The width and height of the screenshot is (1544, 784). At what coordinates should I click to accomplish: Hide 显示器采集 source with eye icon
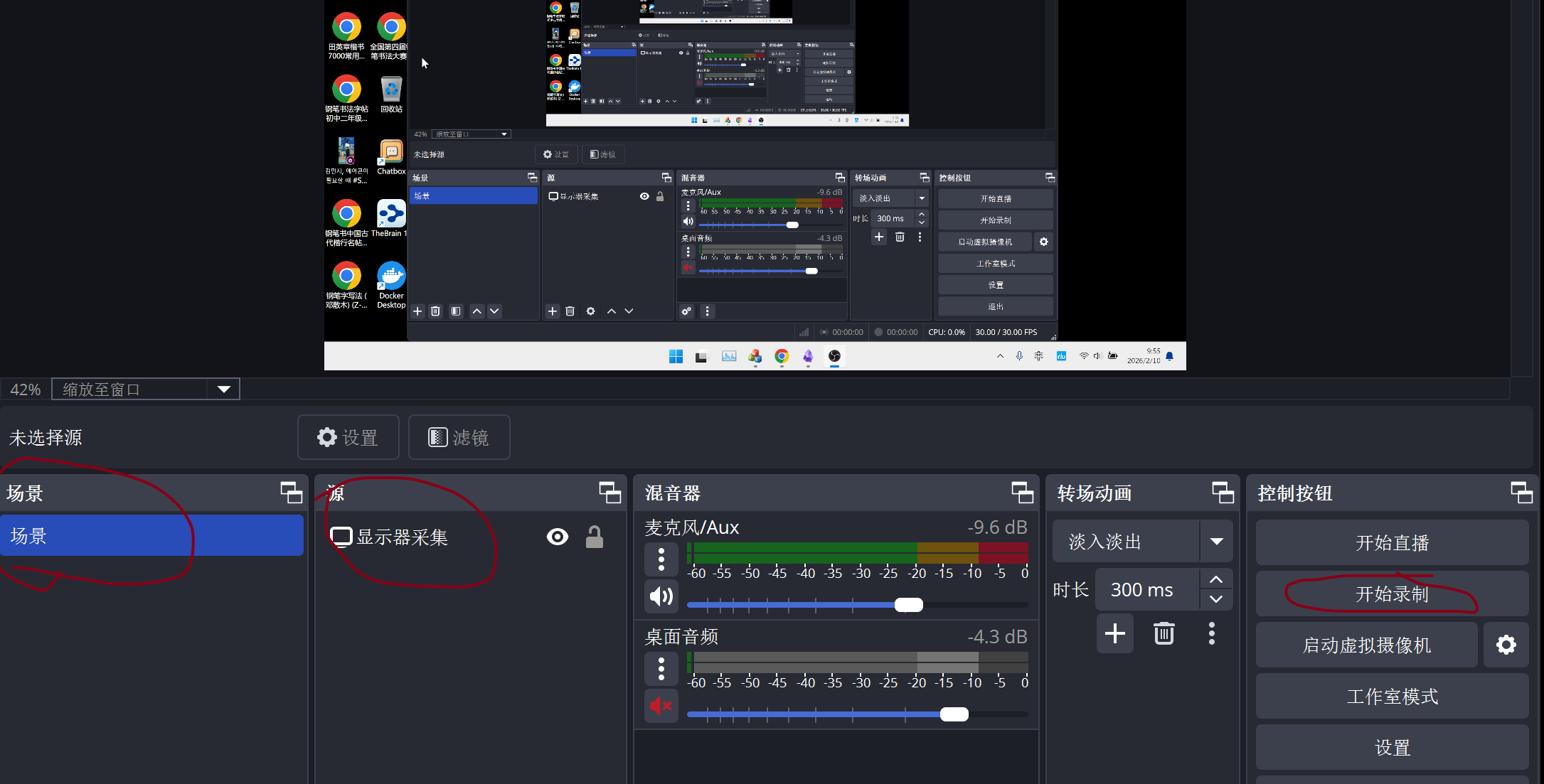(557, 537)
